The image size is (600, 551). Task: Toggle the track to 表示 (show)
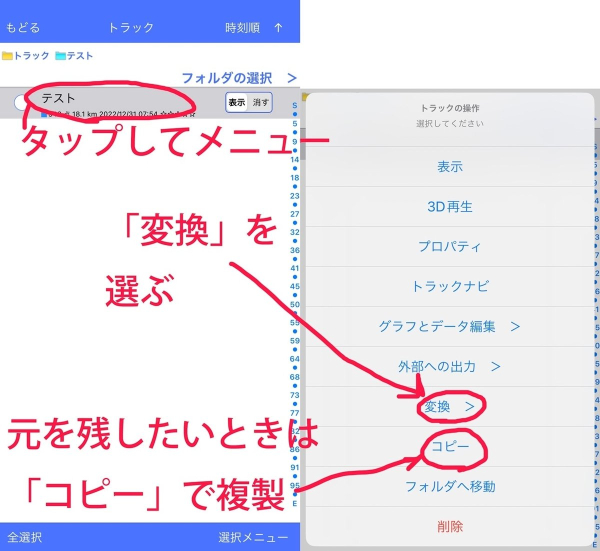[236, 103]
